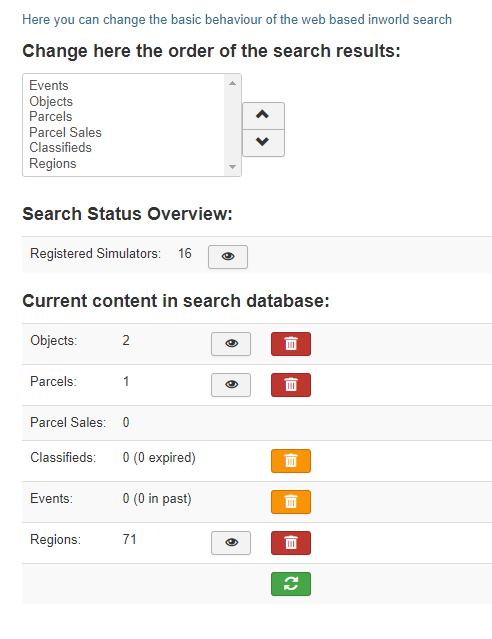The image size is (492, 639).
Task: Delete Objects entries with red trash button
Action: coord(291,344)
